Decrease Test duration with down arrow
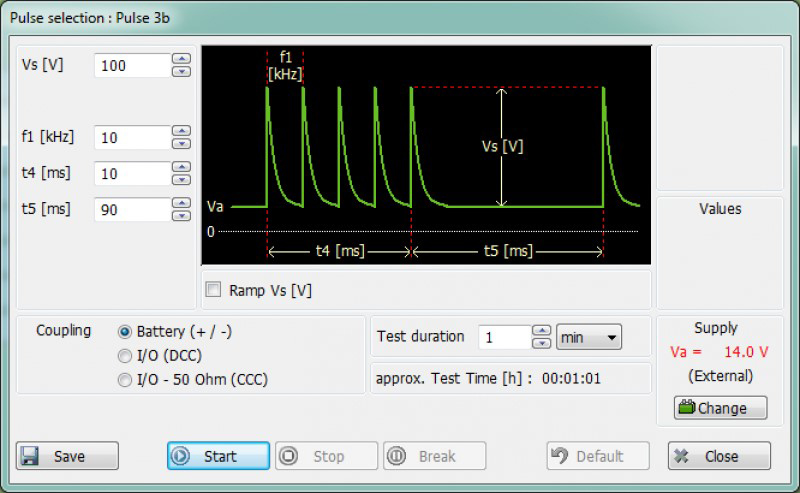The width and height of the screenshot is (800, 493). click(x=541, y=343)
